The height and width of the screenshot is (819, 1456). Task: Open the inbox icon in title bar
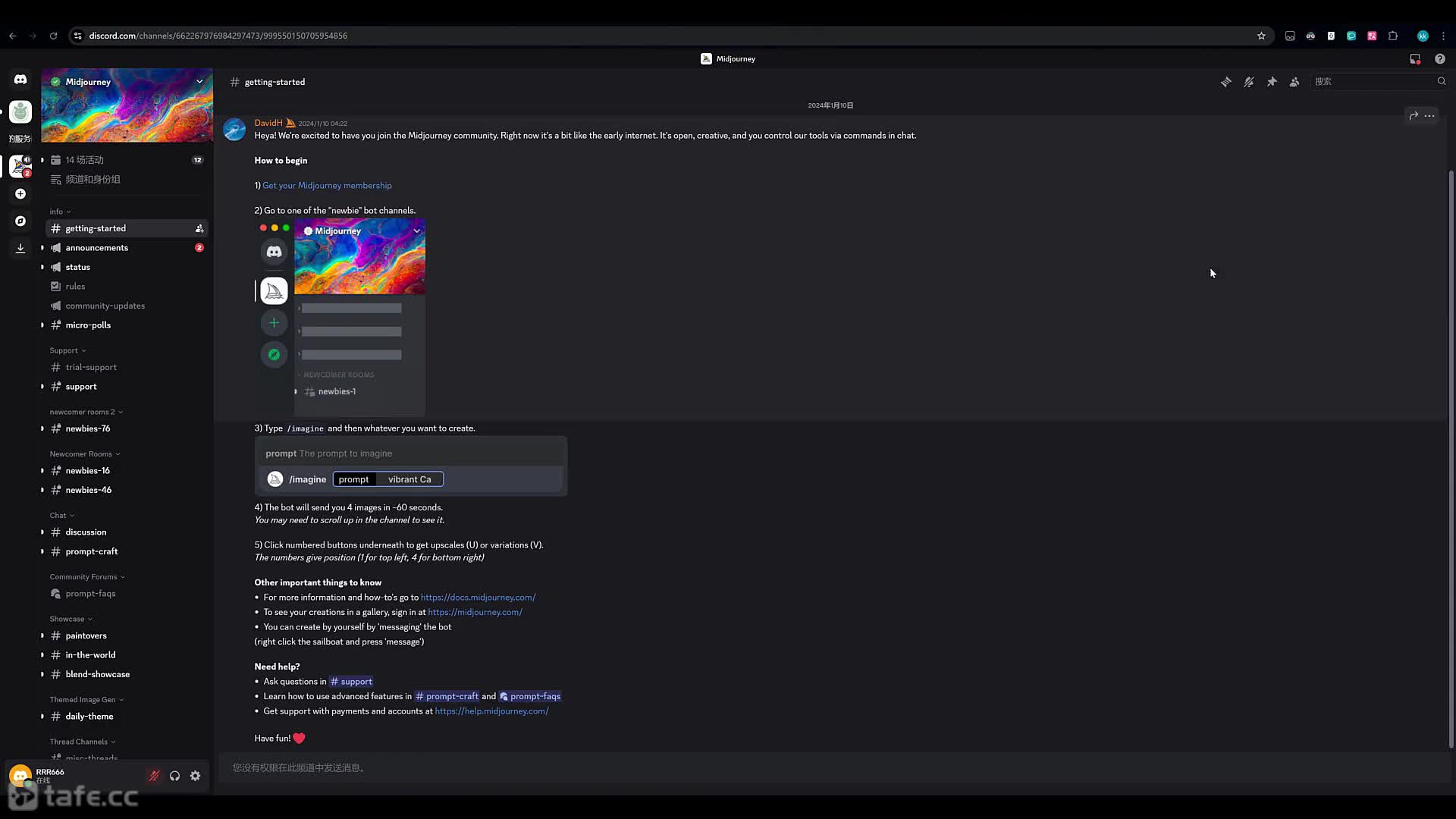pyautogui.click(x=1415, y=58)
